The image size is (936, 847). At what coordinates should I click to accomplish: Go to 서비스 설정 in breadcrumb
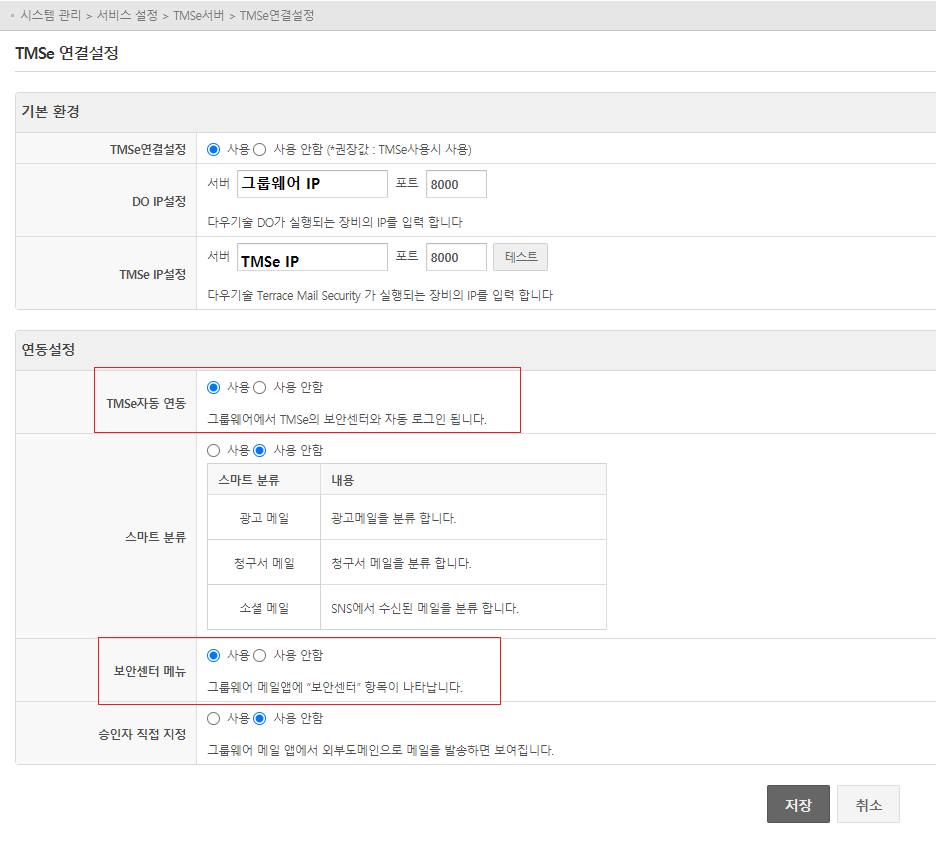point(127,16)
